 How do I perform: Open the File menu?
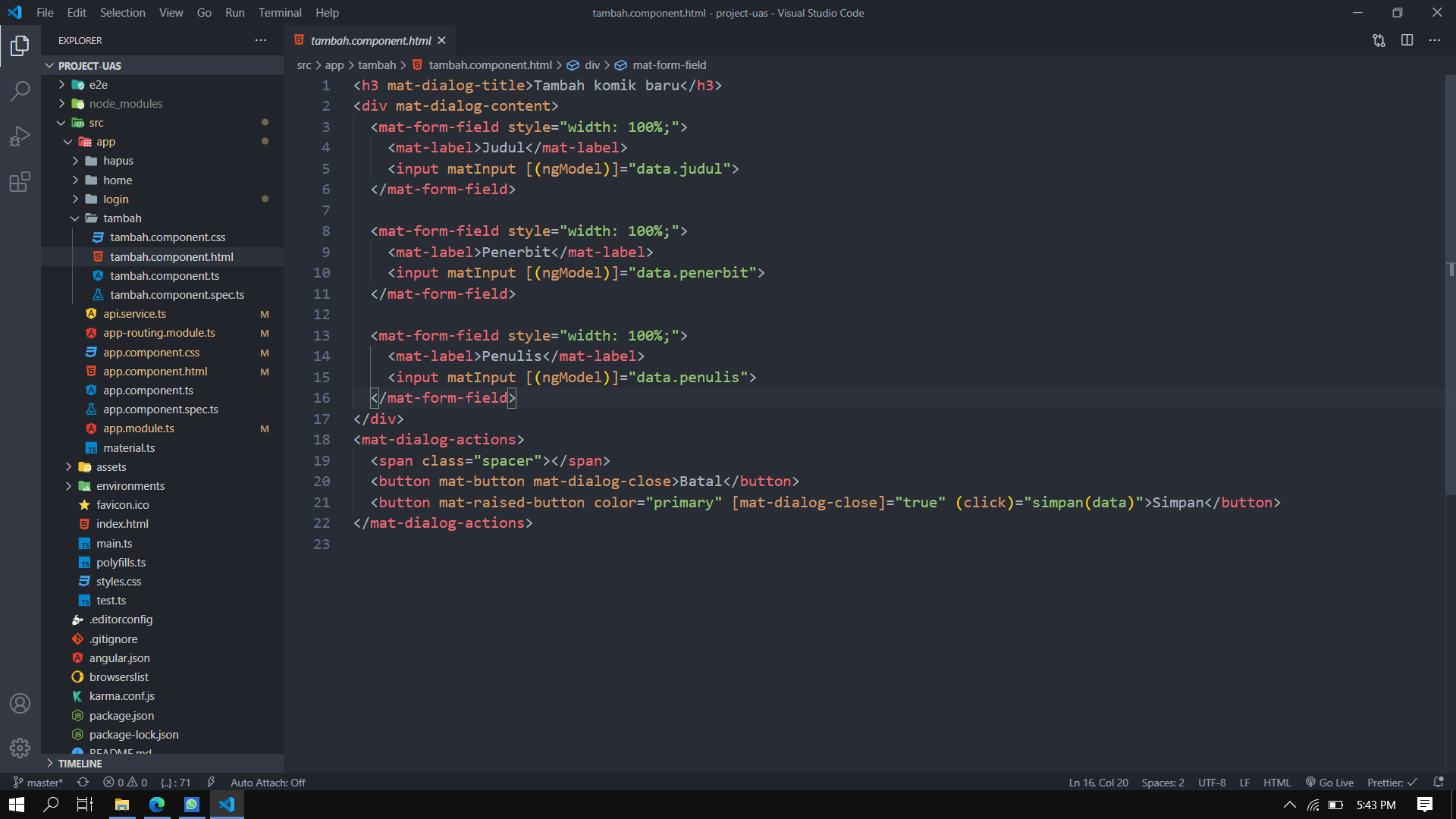[x=45, y=13]
